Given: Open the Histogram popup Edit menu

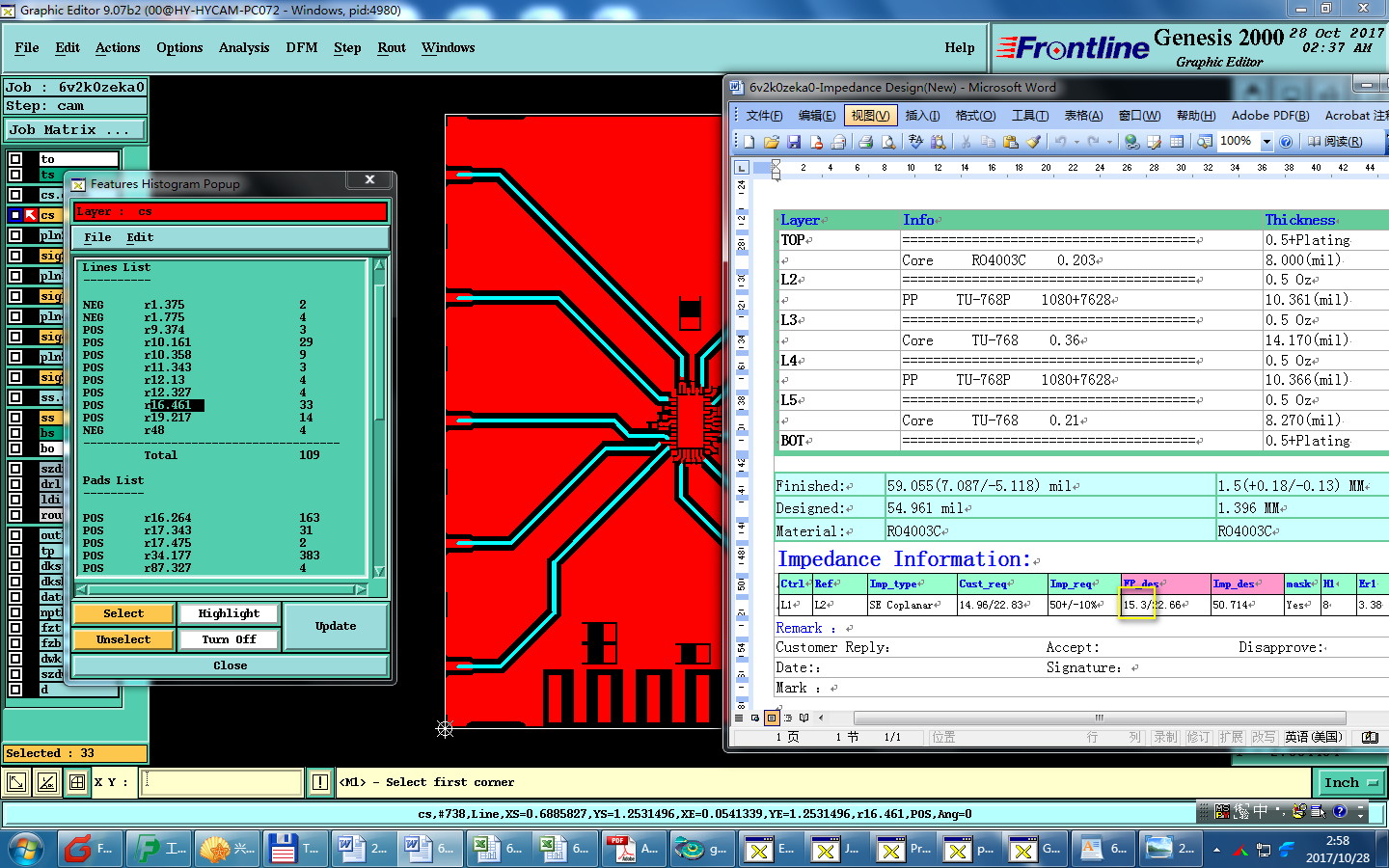Looking at the screenshot, I should [140, 237].
